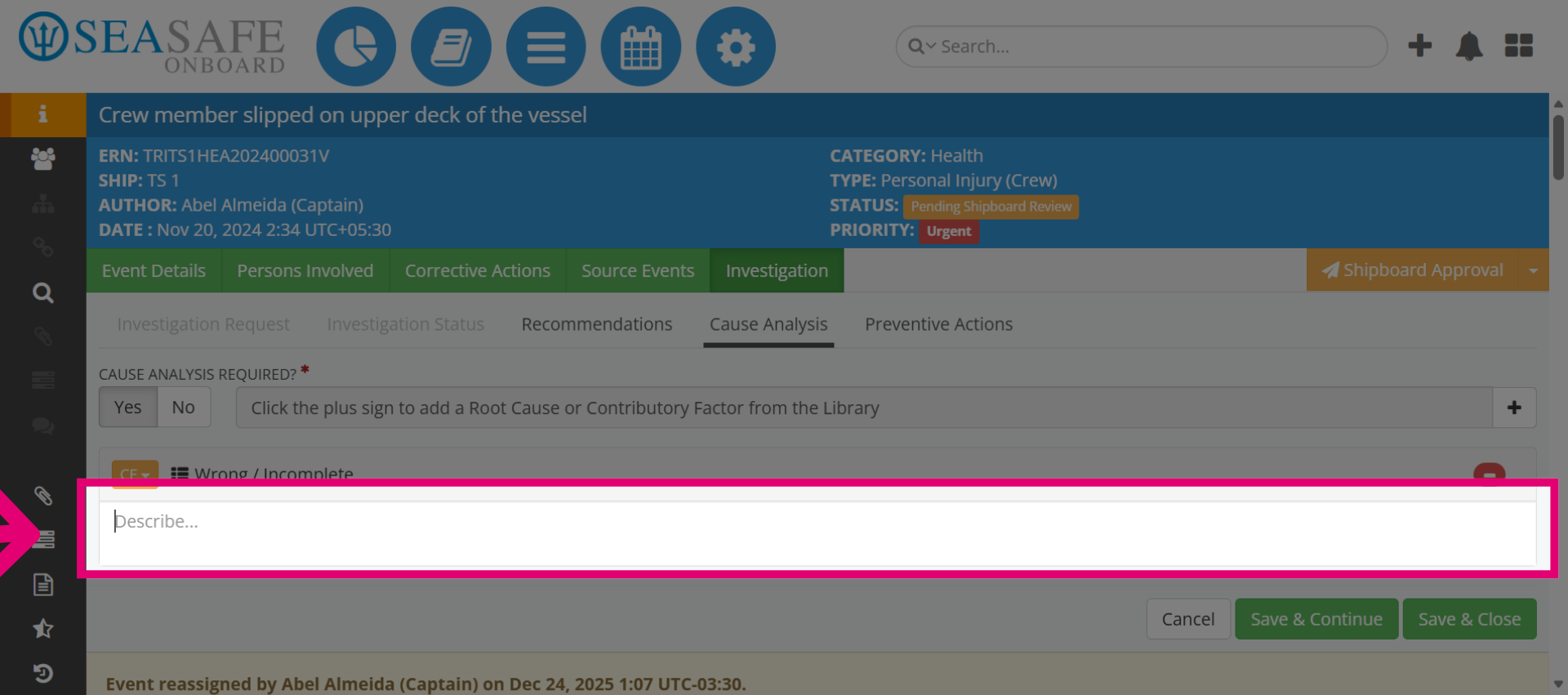Open the speech bubbles comments sidebar icon

click(42, 425)
